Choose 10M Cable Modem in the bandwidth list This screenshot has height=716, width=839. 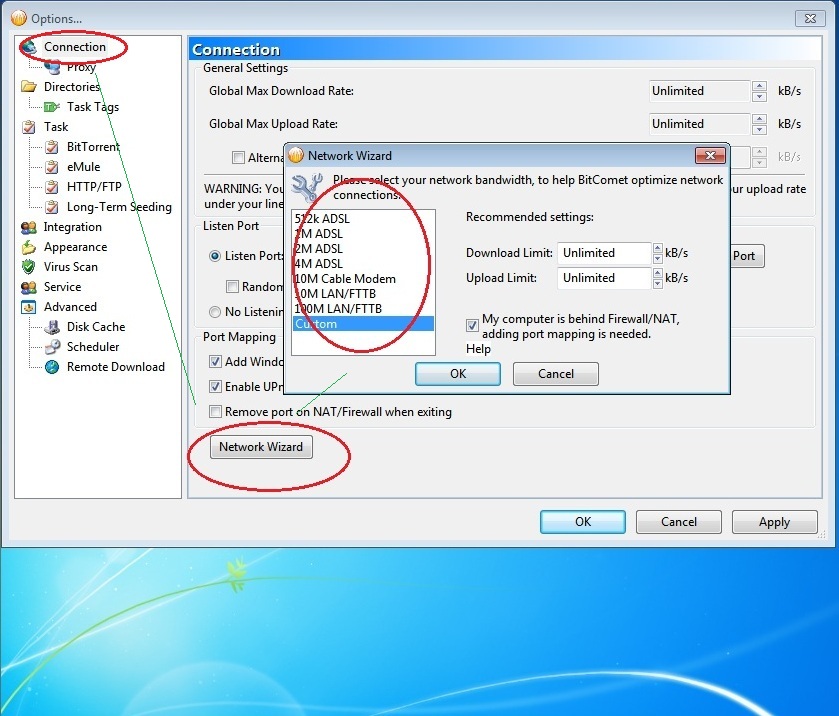point(345,279)
